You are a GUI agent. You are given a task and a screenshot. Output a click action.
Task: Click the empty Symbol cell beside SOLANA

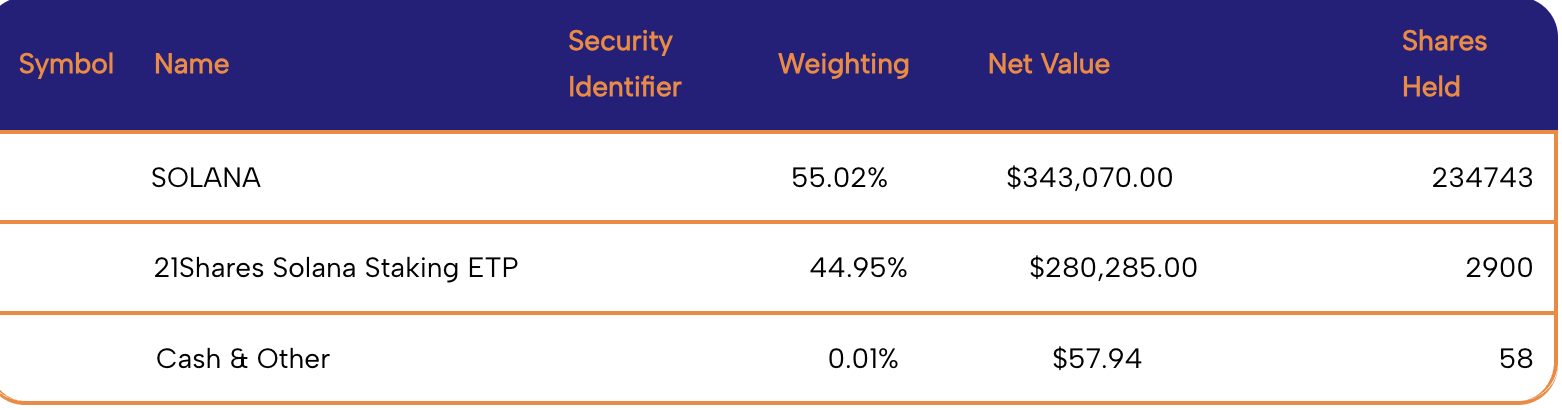point(66,178)
